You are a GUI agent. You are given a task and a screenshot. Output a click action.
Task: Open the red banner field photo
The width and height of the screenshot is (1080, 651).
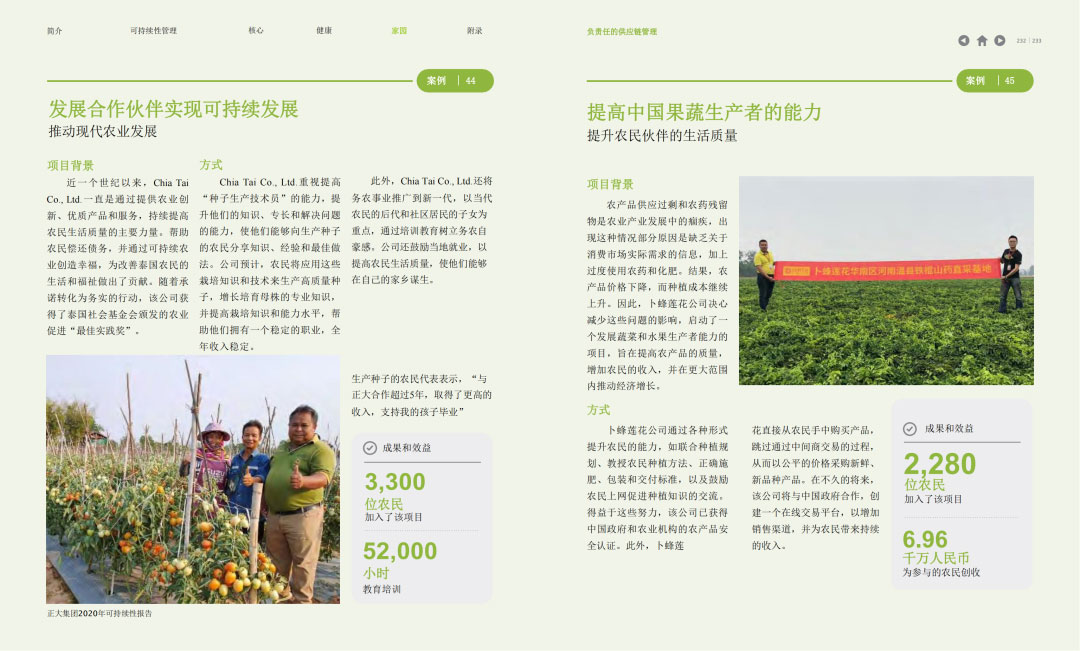click(886, 281)
